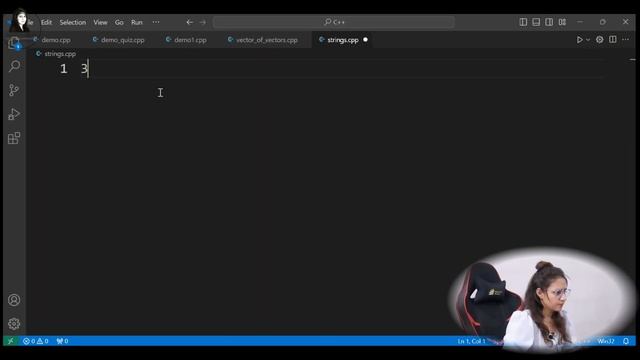Go back with the left arrow
This screenshot has width=640, height=360.
click(189, 22)
